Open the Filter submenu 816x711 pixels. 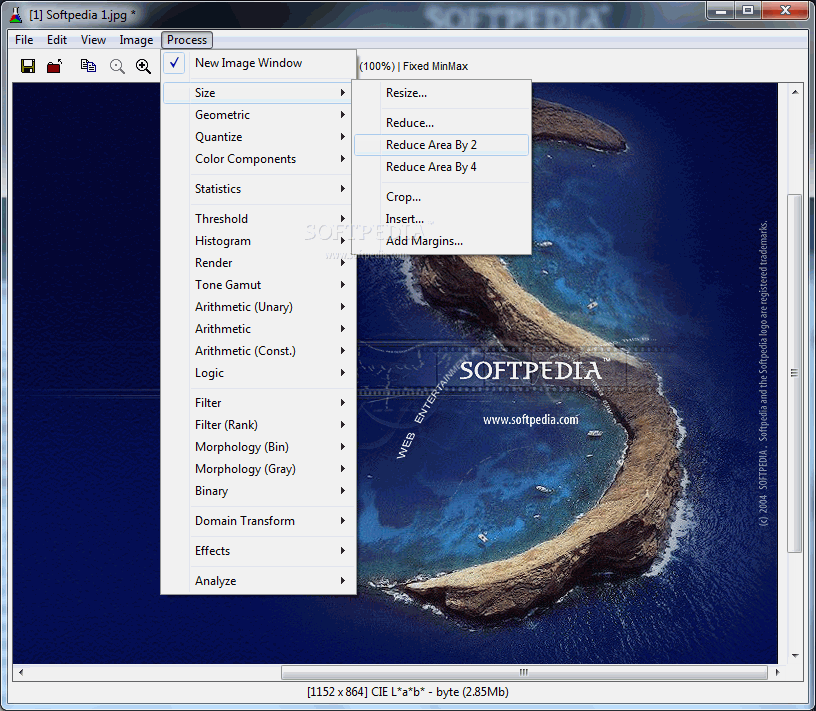(x=259, y=403)
